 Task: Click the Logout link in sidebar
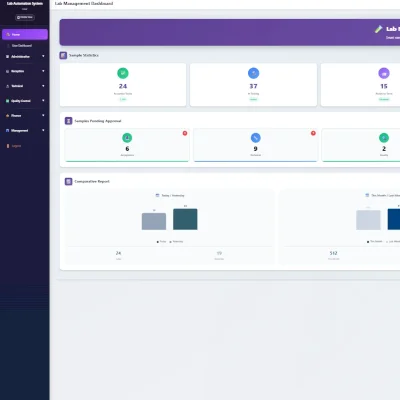(x=14, y=146)
